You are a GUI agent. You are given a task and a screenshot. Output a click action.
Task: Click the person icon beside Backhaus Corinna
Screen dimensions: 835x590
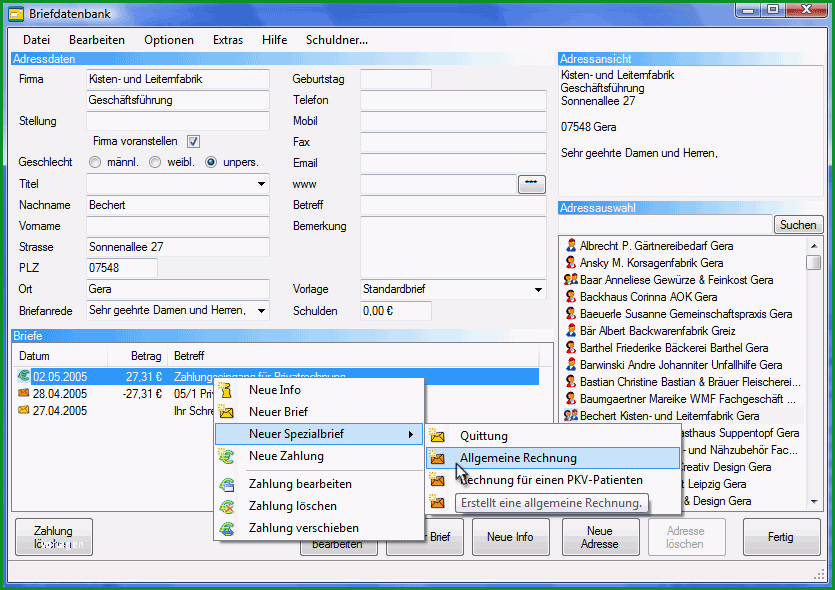click(571, 297)
